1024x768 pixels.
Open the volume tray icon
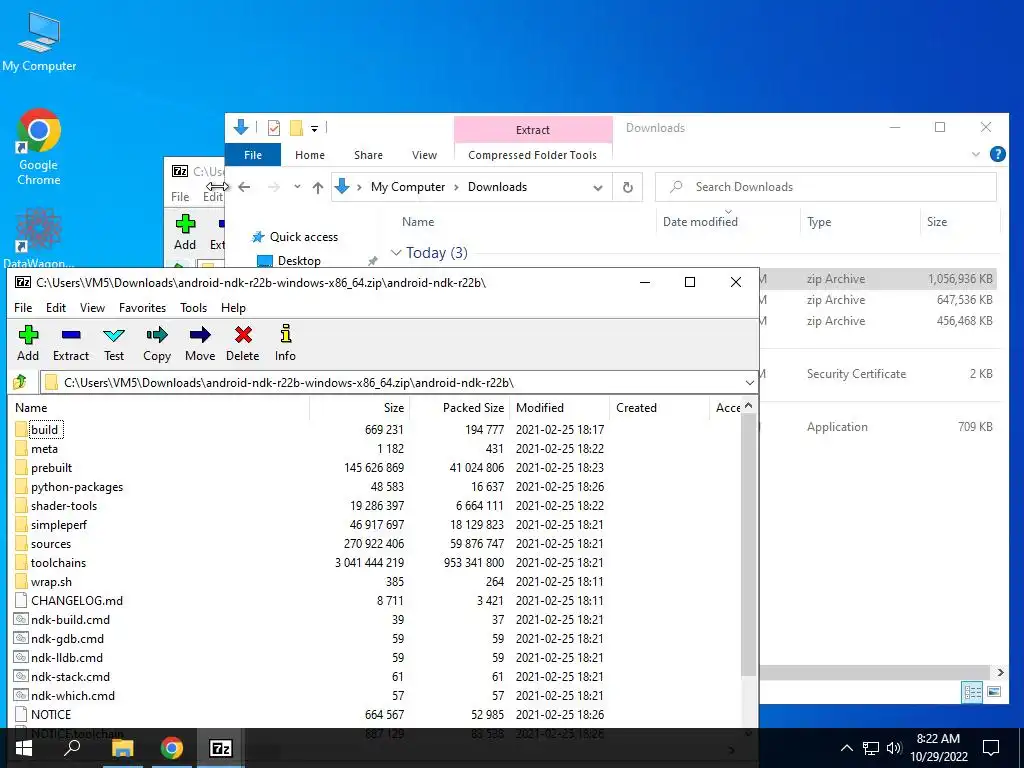(894, 748)
